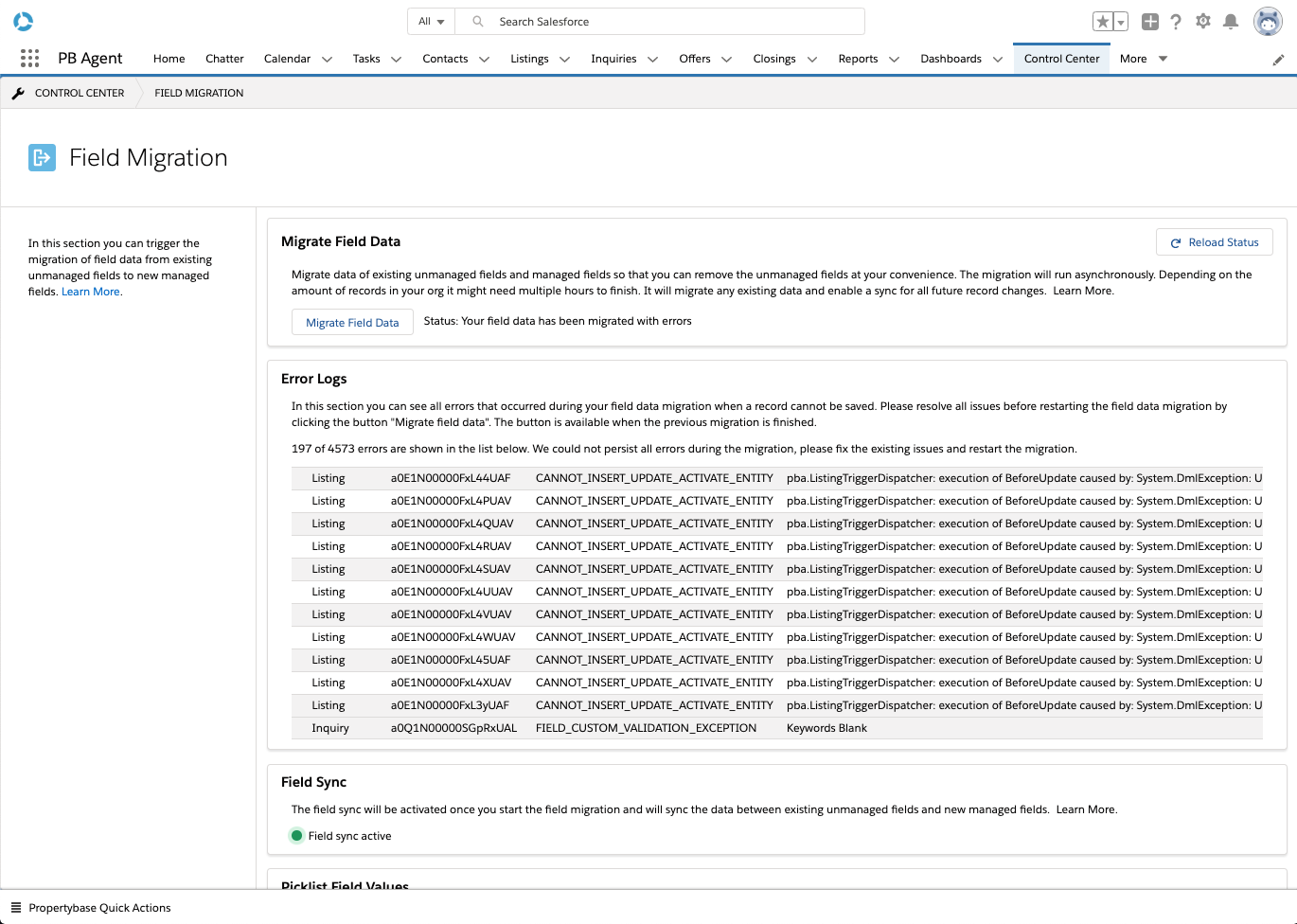Image resolution: width=1297 pixels, height=924 pixels.
Task: Expand the Reports tab chevron
Action: coord(894,59)
